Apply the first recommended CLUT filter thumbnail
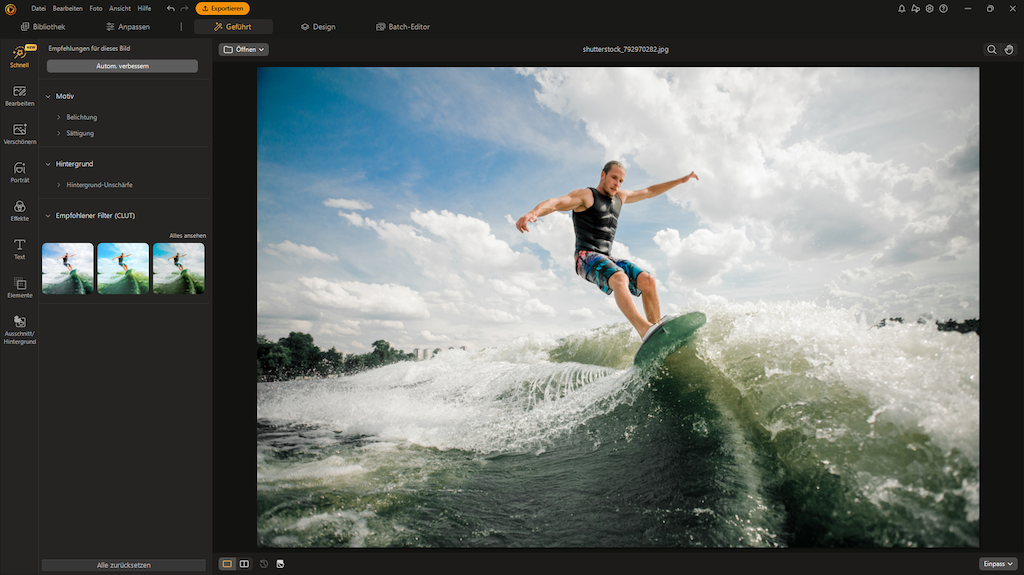This screenshot has width=1024, height=575. (68, 268)
